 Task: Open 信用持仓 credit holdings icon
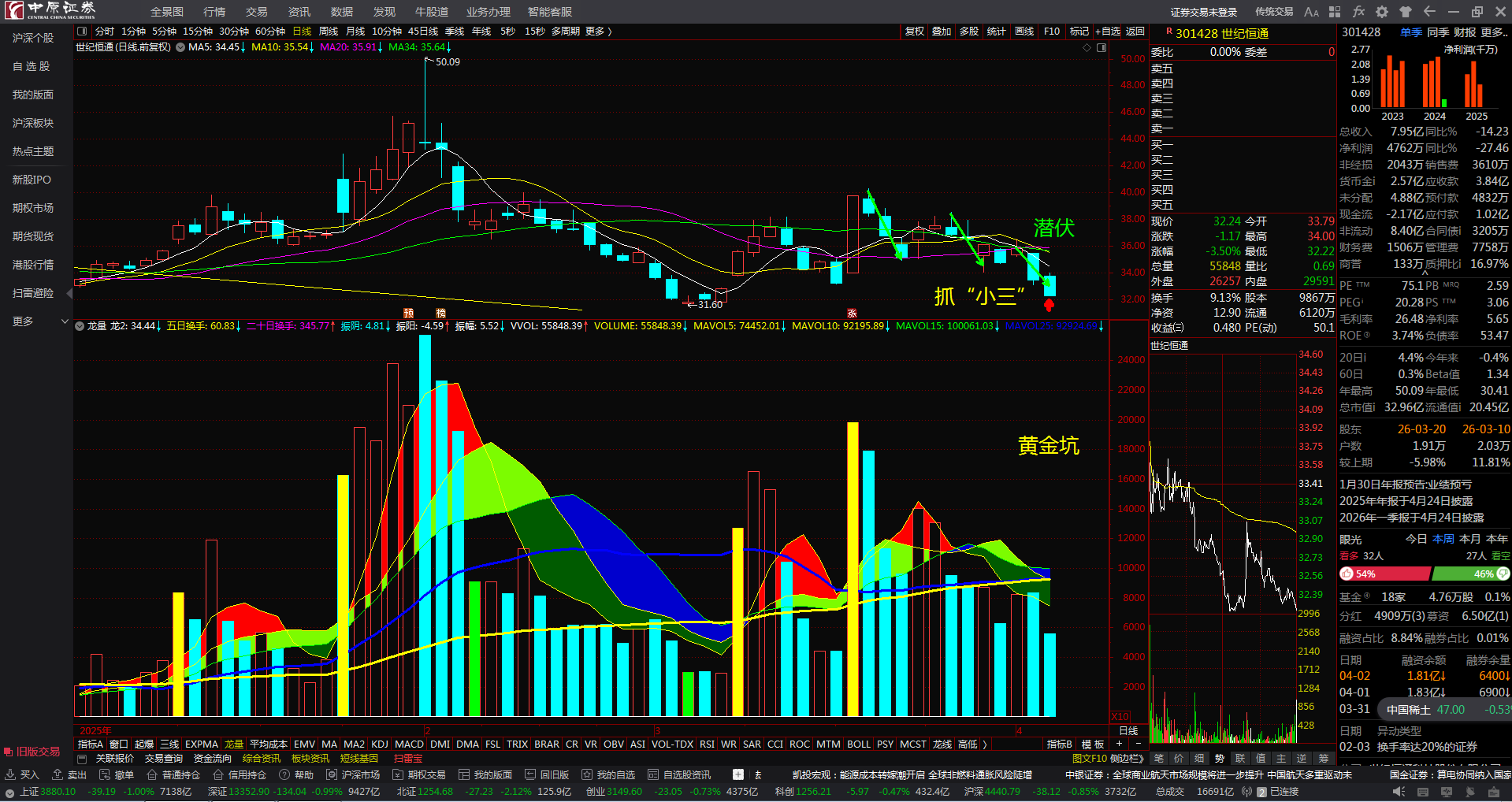[240, 774]
